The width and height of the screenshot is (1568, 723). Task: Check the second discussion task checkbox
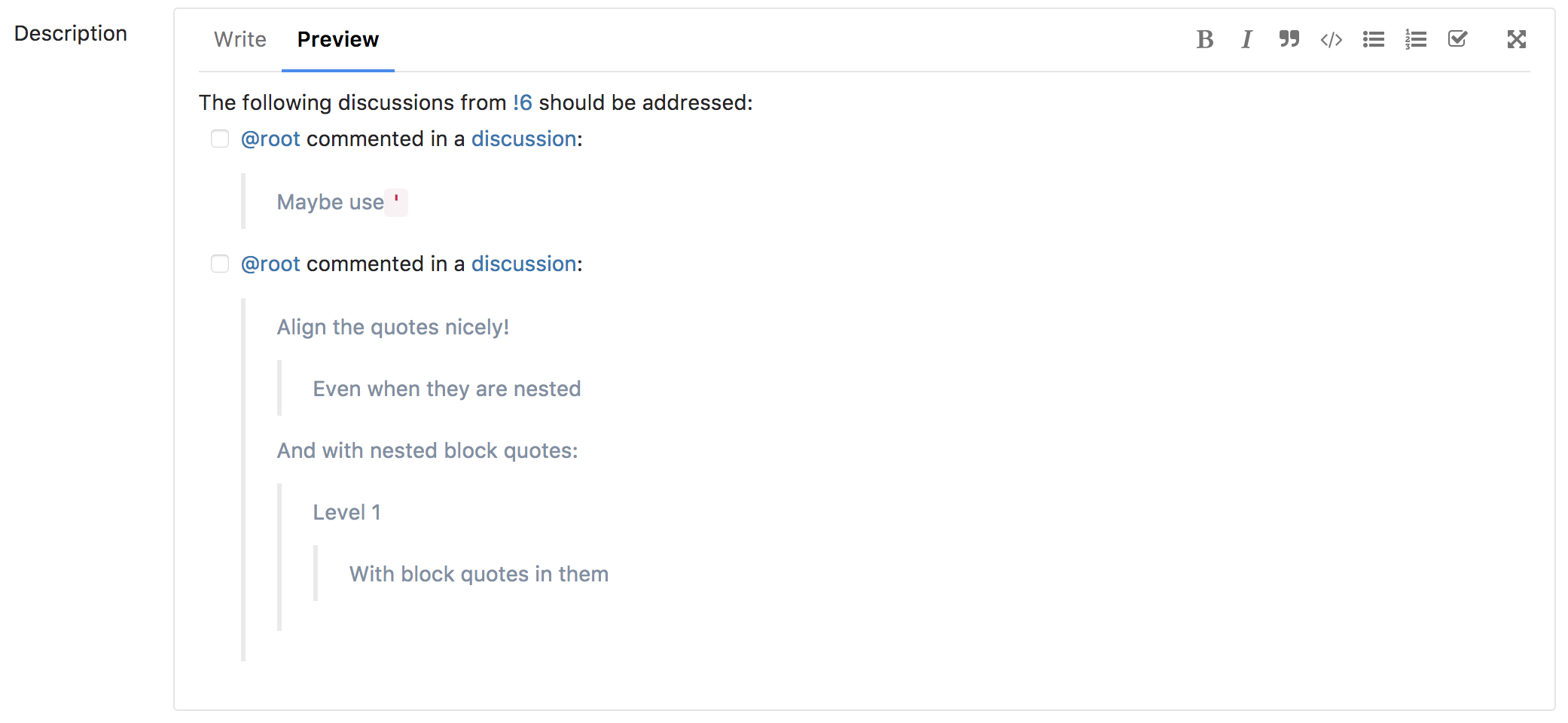[219, 264]
